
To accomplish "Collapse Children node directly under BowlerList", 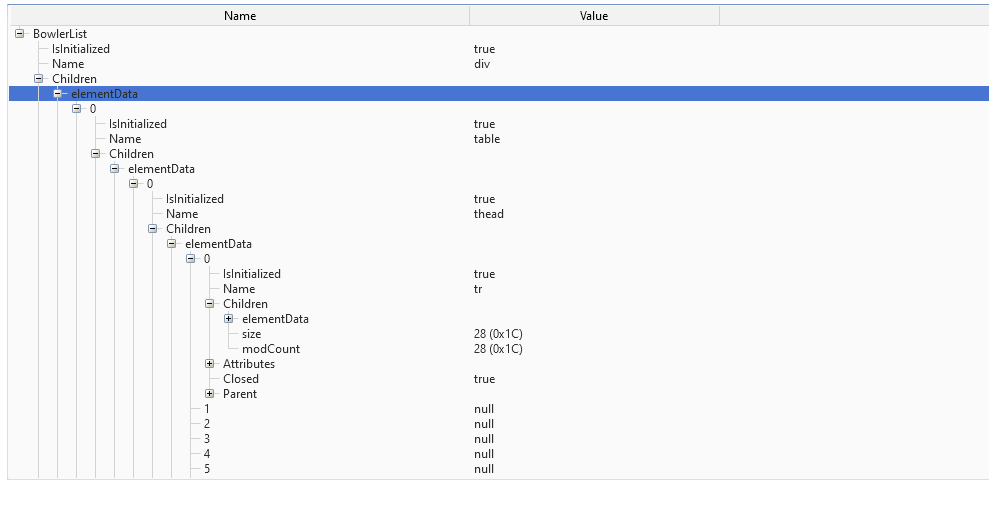I will (39, 79).
